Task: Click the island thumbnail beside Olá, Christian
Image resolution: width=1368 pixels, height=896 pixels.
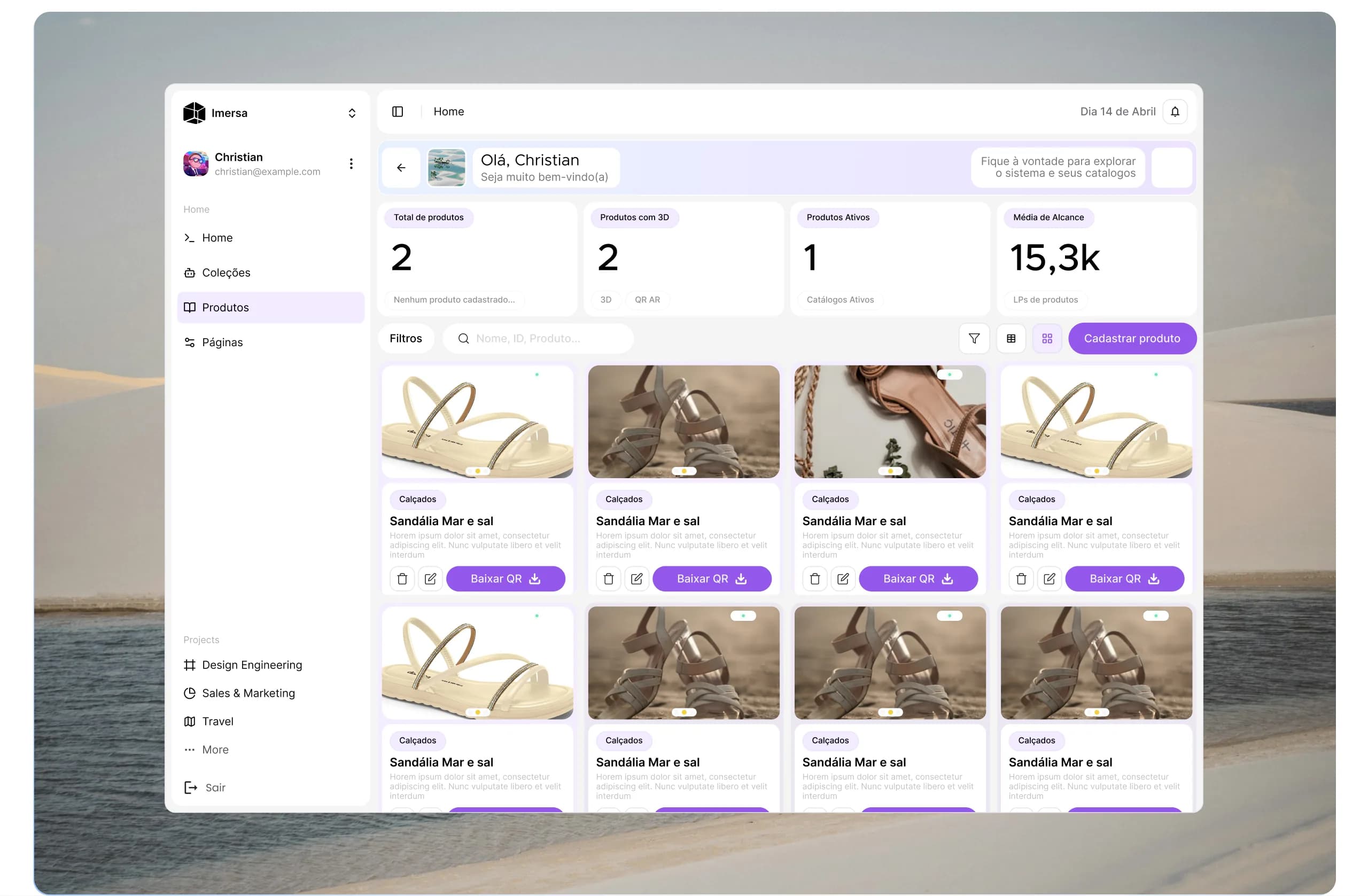Action: pos(446,168)
